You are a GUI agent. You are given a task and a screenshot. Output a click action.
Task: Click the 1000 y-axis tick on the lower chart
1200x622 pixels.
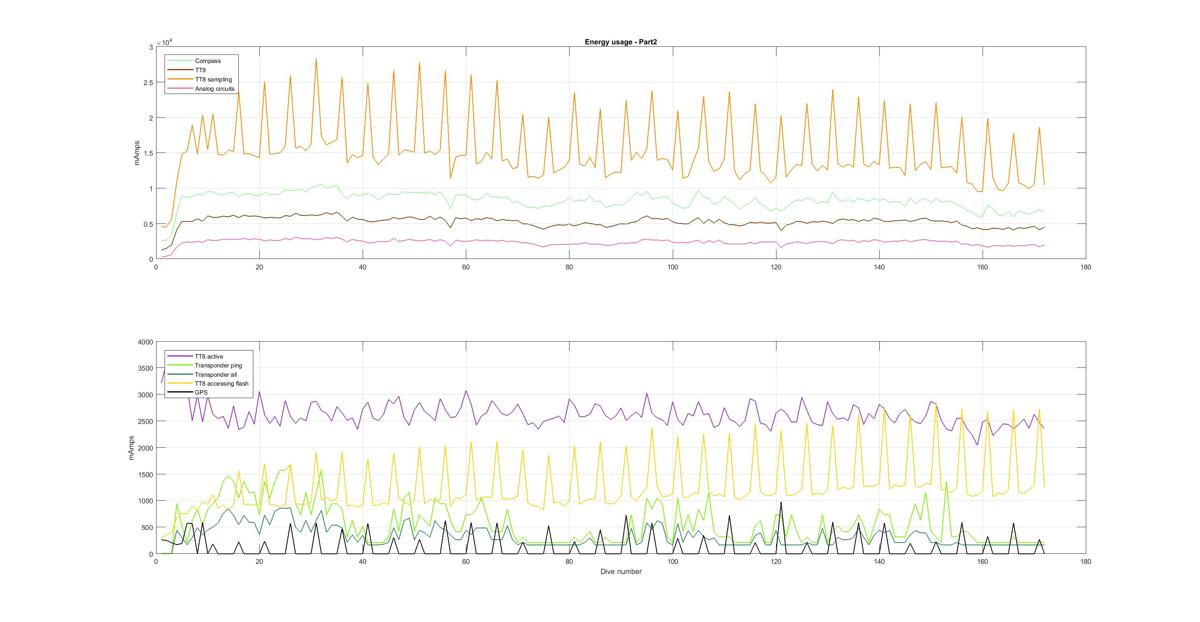click(144, 501)
